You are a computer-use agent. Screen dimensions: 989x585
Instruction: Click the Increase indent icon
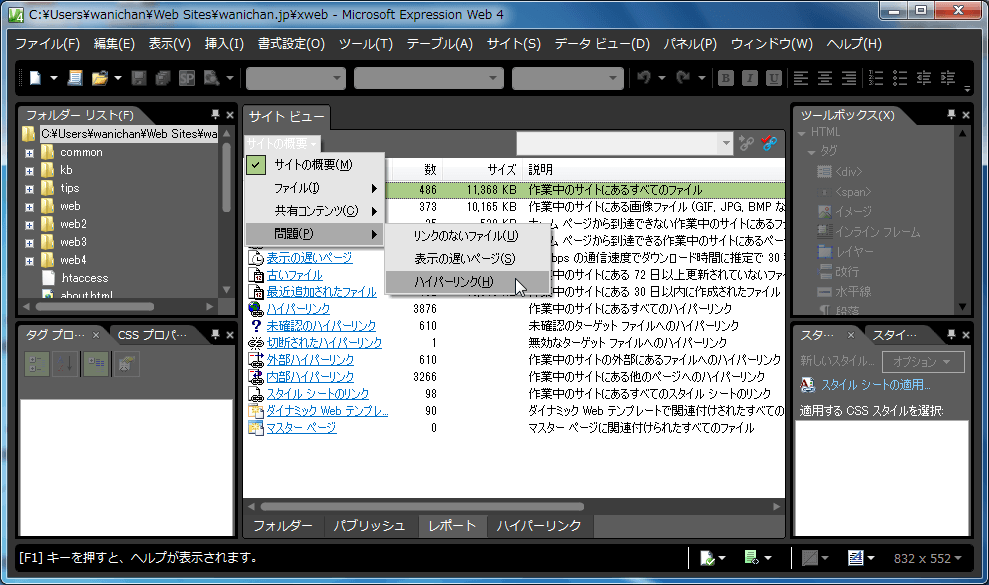(x=947, y=78)
